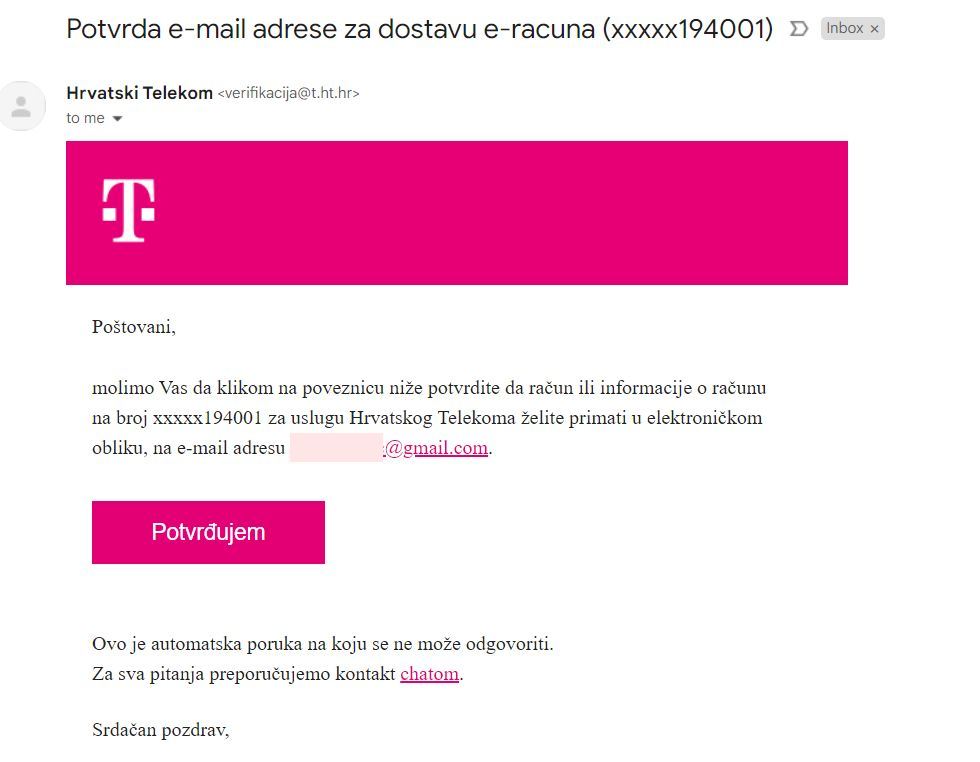Click the email subject line text
Viewport: 980px width, 762px height.
tap(419, 29)
